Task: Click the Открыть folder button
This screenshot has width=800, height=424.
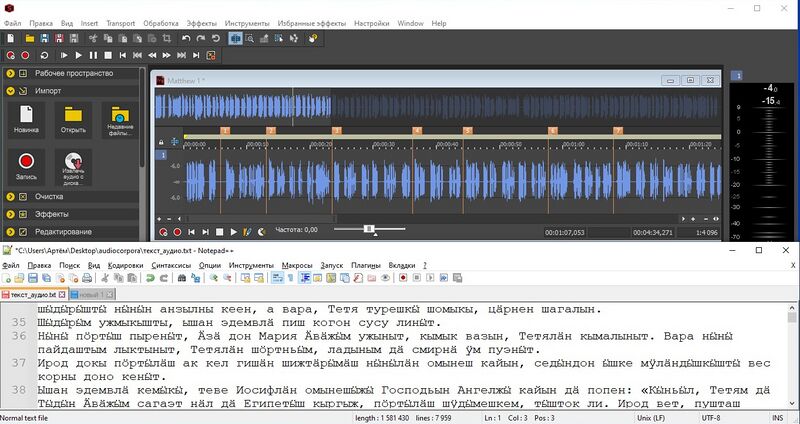Action: (73, 120)
